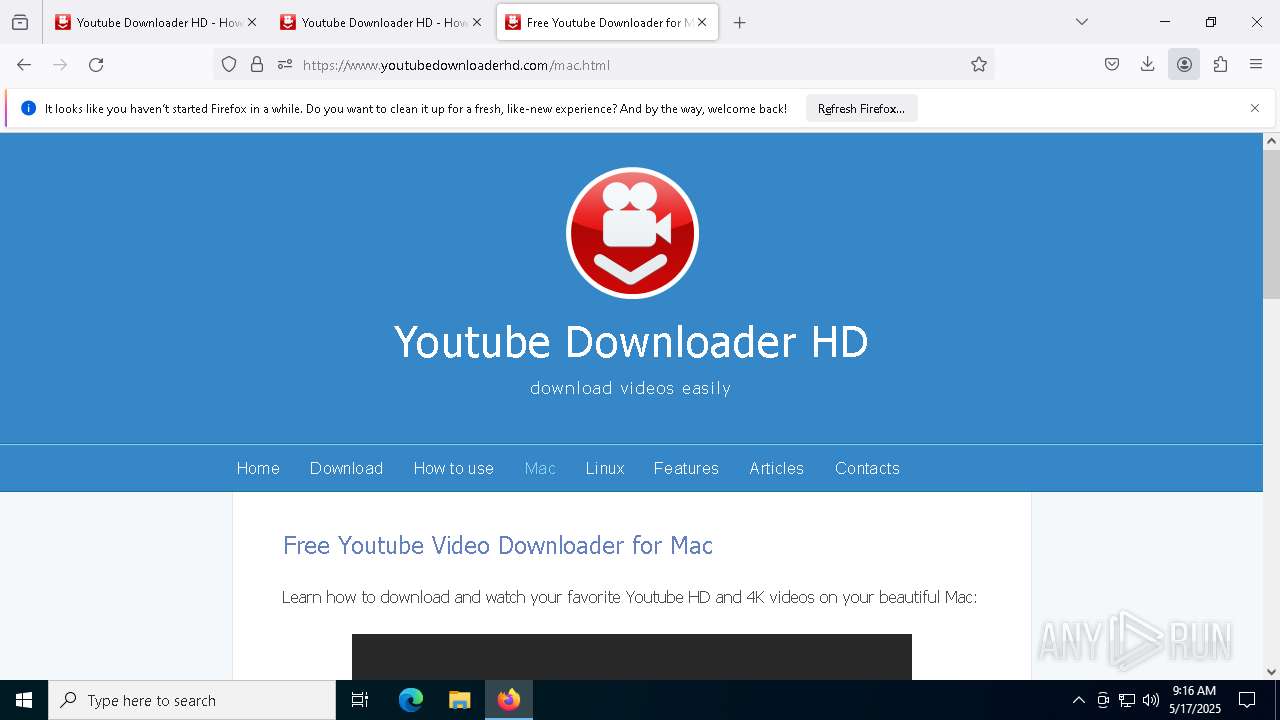Image resolution: width=1280 pixels, height=720 pixels.
Task: Save page to Pocket
Action: pos(1112,65)
